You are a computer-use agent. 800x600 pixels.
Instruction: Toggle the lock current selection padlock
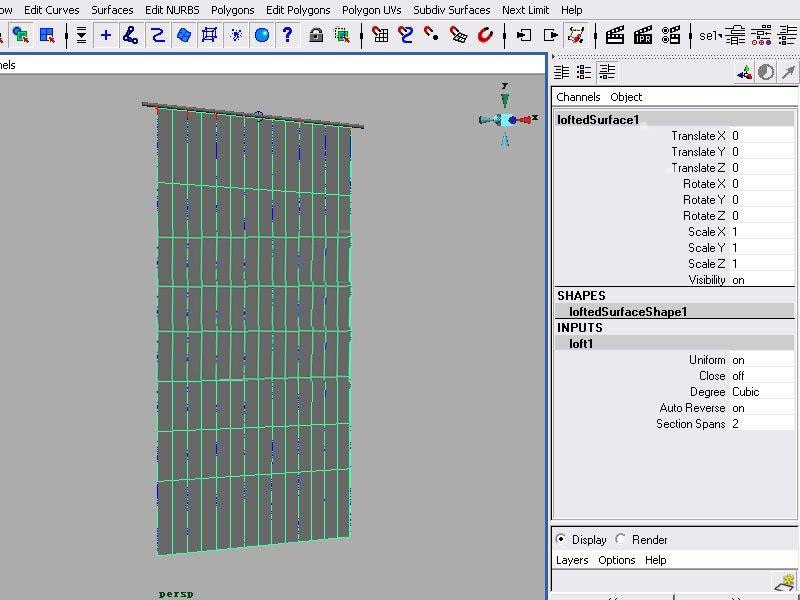point(316,35)
